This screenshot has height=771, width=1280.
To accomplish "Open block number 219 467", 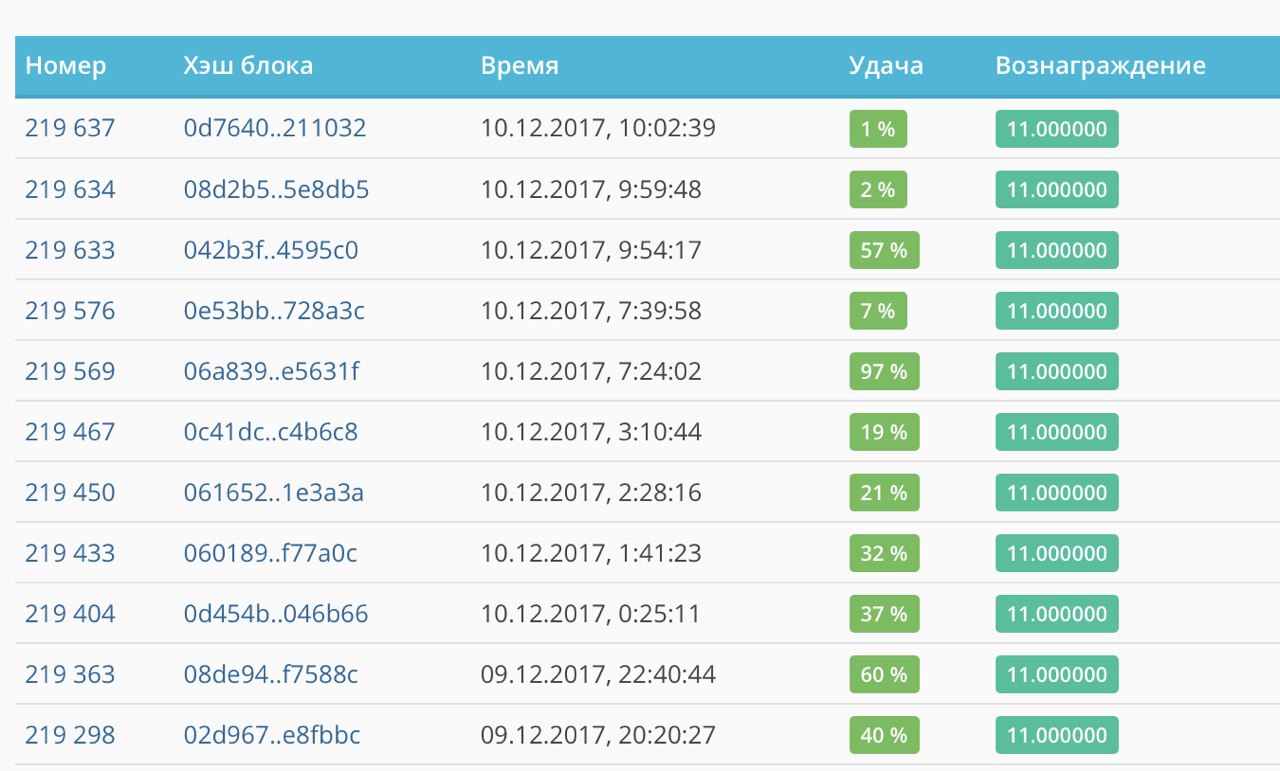I will click(x=70, y=432).
